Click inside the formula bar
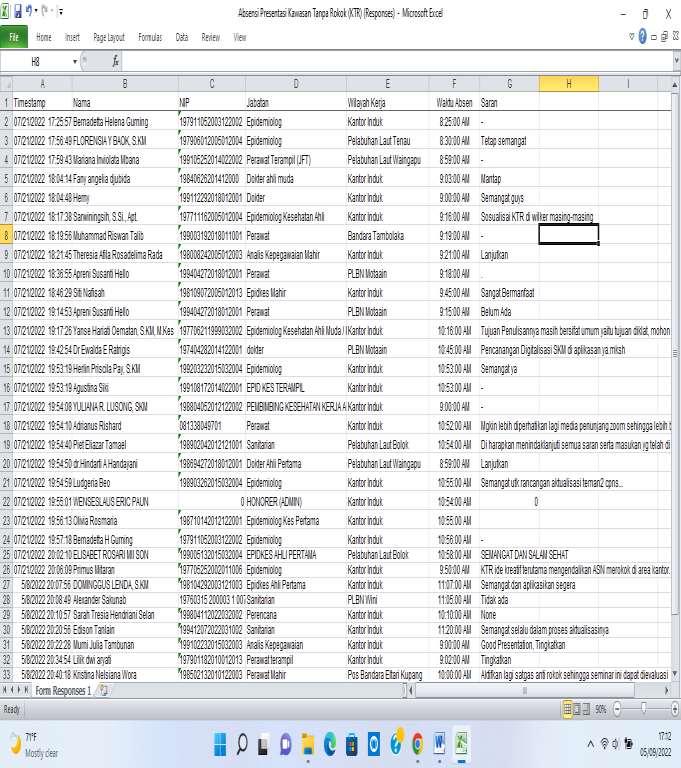 [397, 61]
